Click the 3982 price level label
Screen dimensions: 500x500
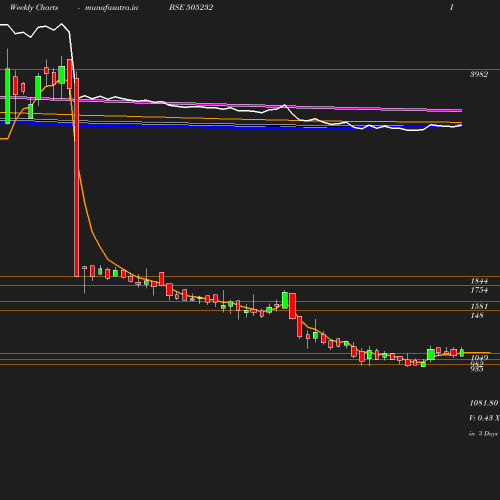(479, 74)
